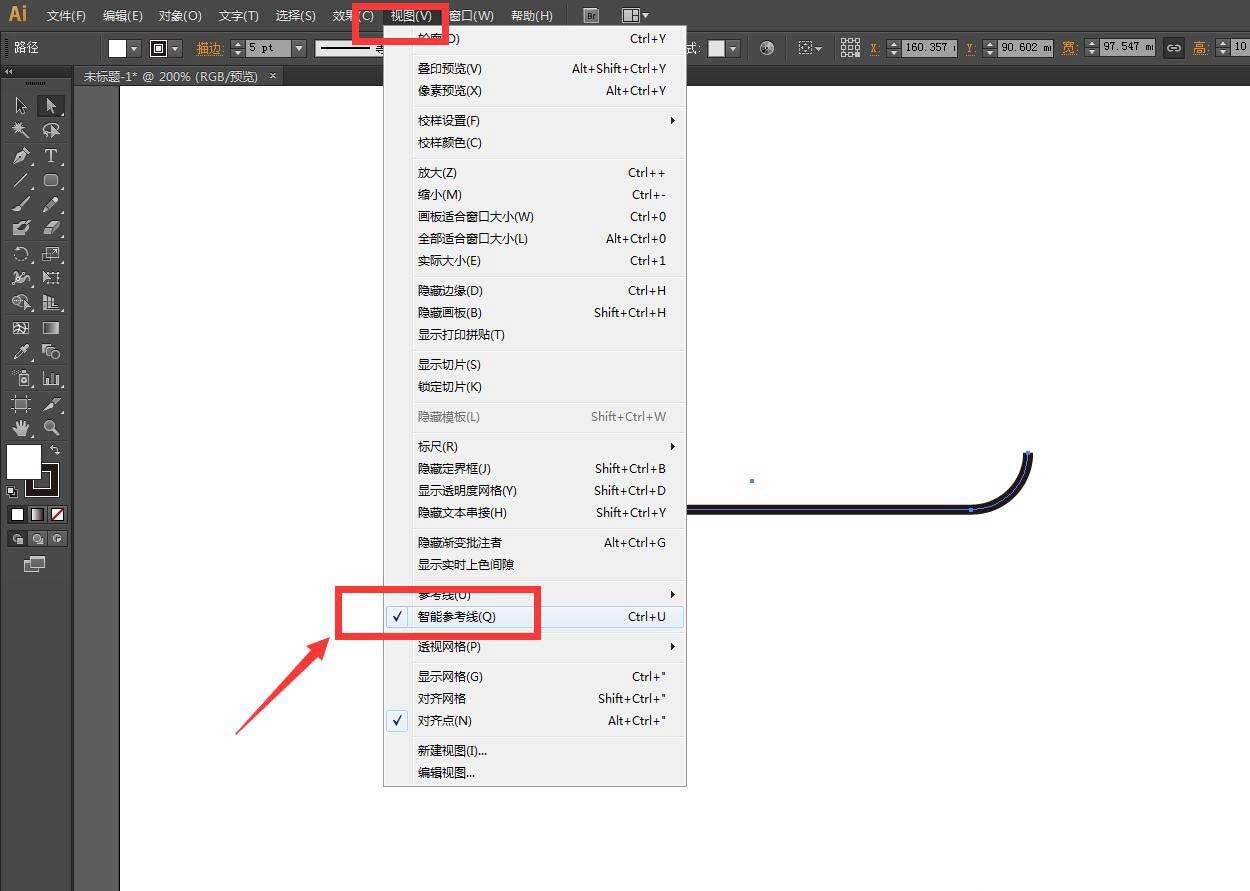Image resolution: width=1250 pixels, height=891 pixels.
Task: Open the stroke weight dropdown
Action: (298, 47)
